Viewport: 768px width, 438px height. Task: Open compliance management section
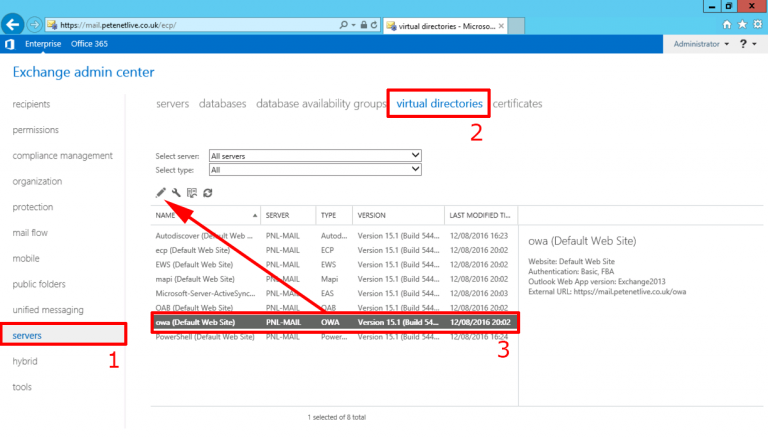tap(62, 155)
